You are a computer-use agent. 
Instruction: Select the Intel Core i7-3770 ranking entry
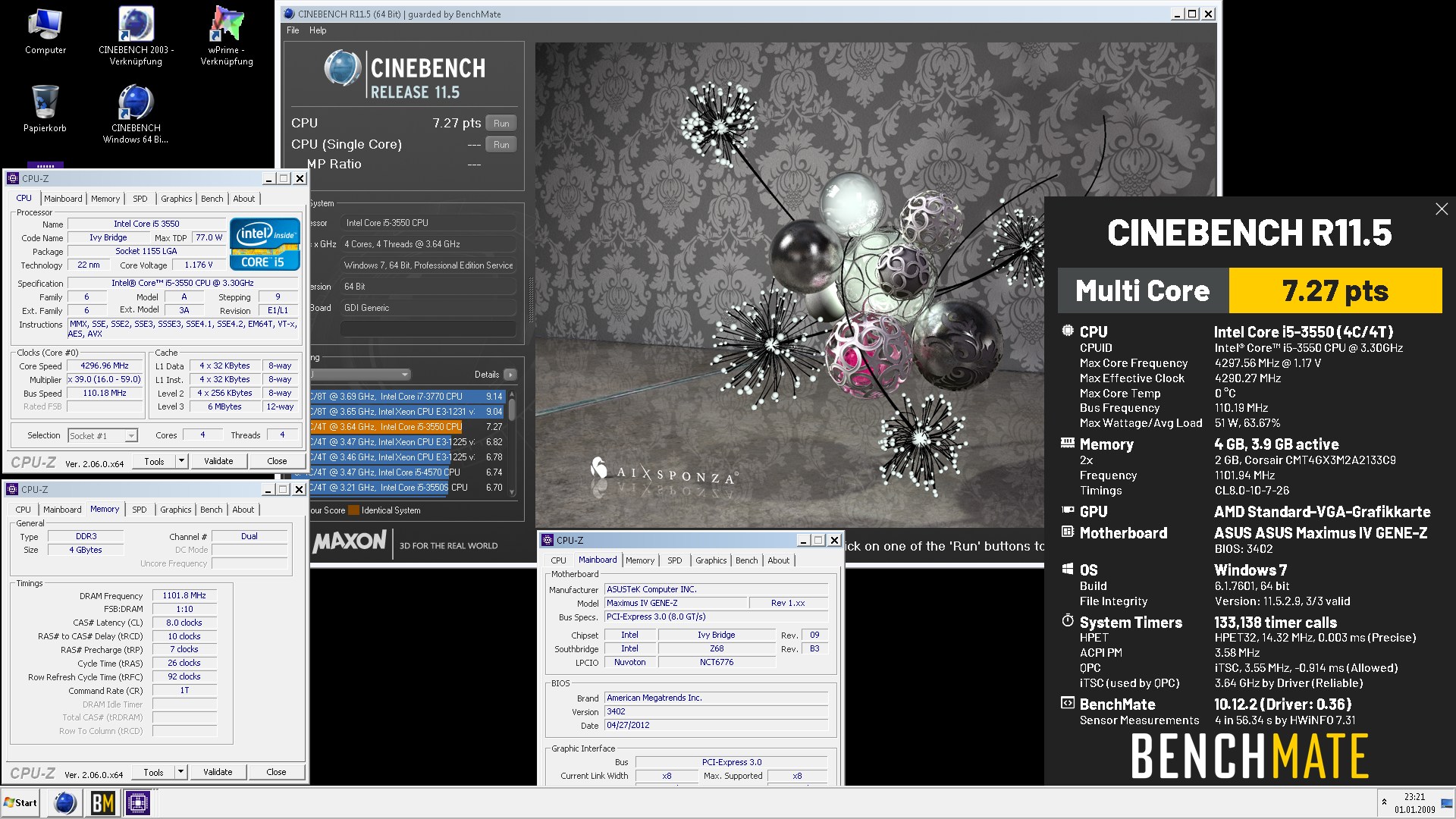(407, 397)
